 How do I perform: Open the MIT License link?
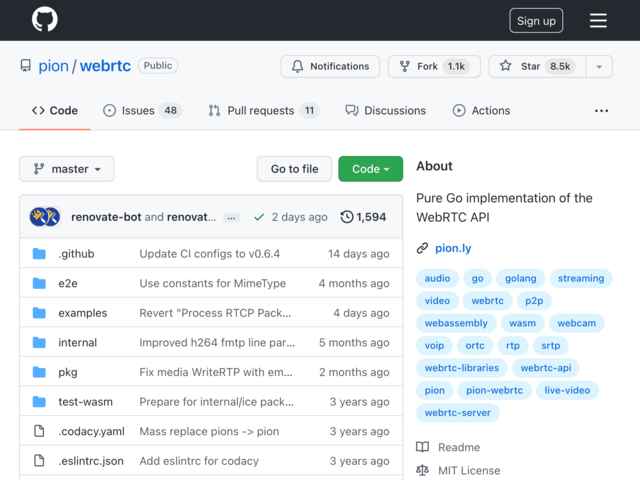469,471
